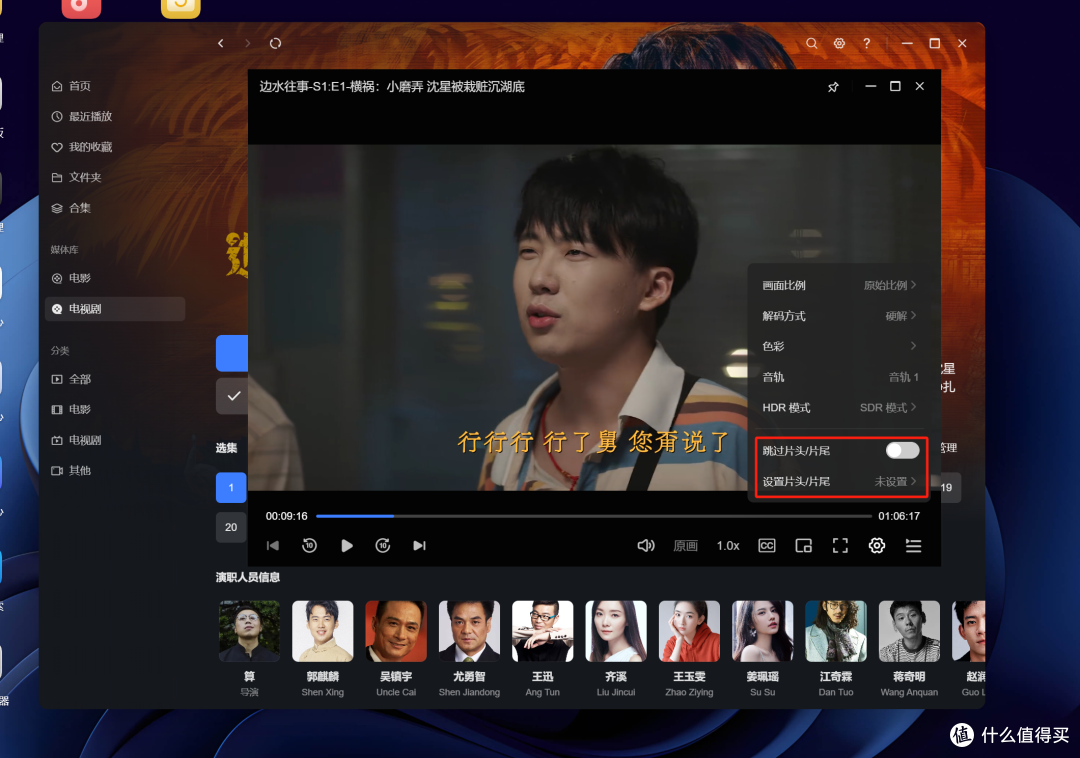1080x758 pixels.
Task: Skip to next episode
Action: (x=419, y=545)
